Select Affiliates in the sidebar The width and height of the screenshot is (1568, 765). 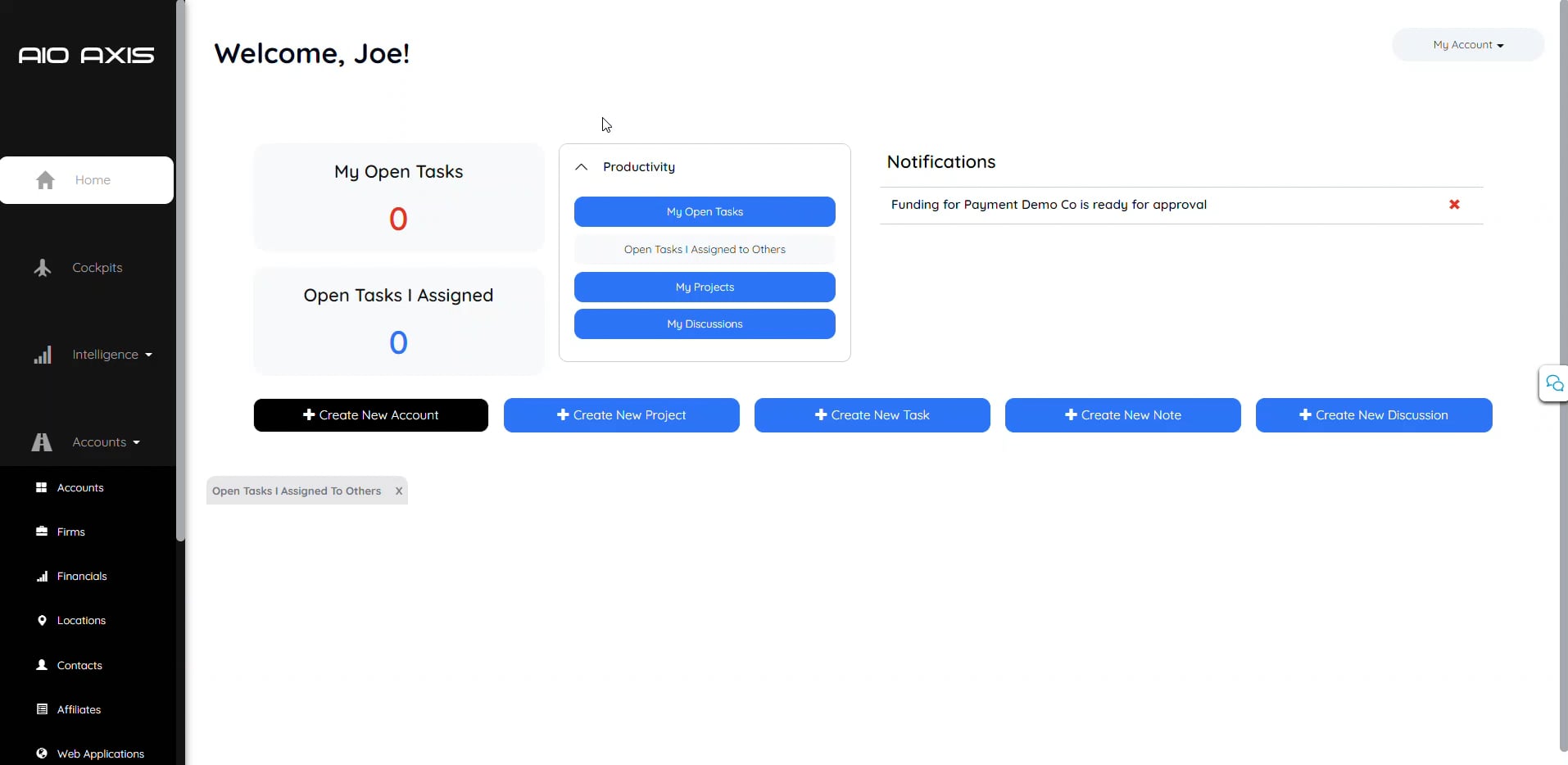[x=79, y=709]
